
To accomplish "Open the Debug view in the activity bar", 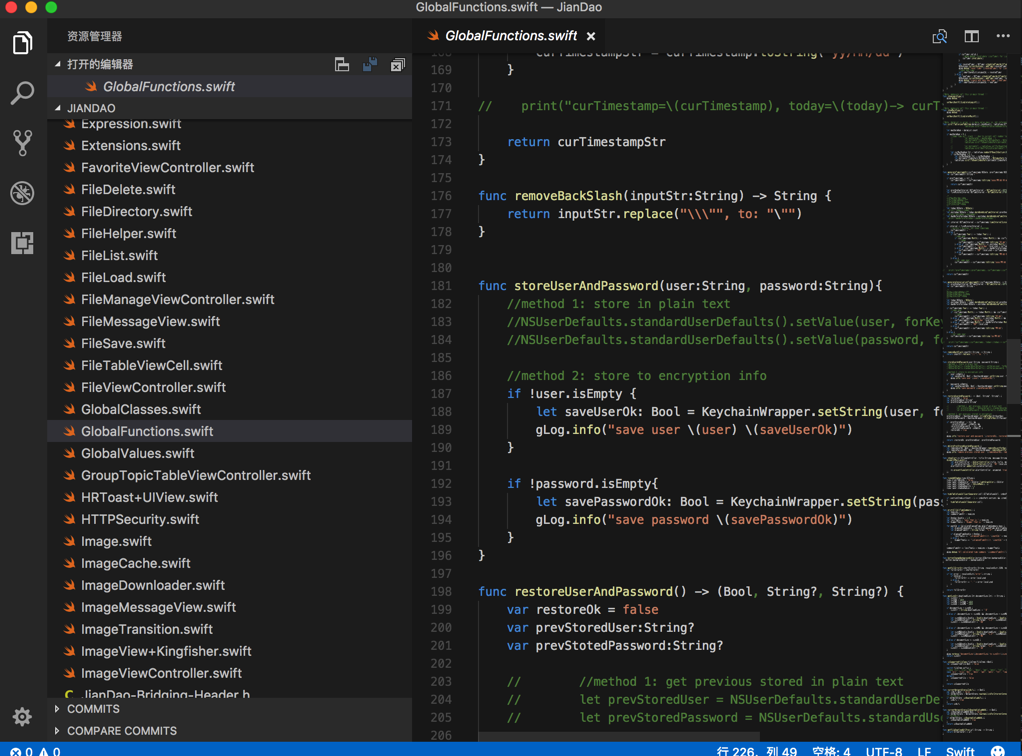I will click(x=23, y=193).
